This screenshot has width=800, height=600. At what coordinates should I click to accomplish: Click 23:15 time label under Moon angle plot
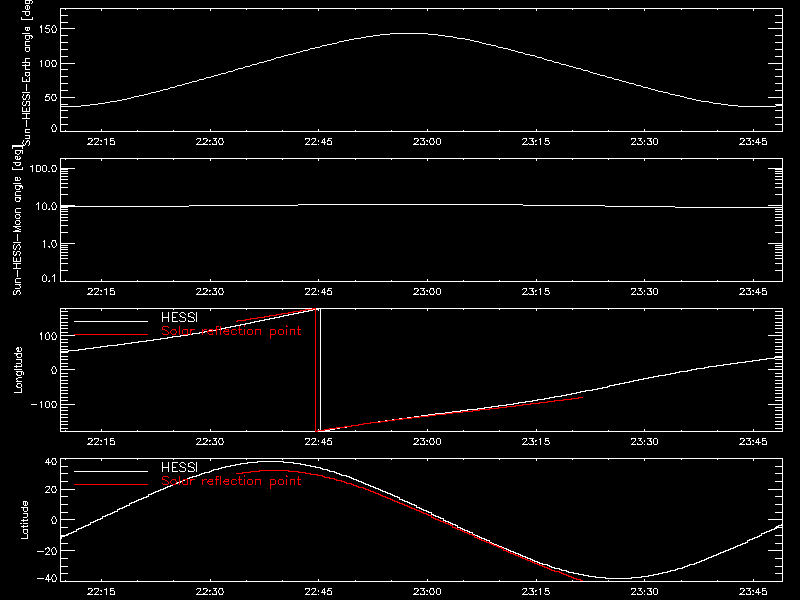(536, 292)
